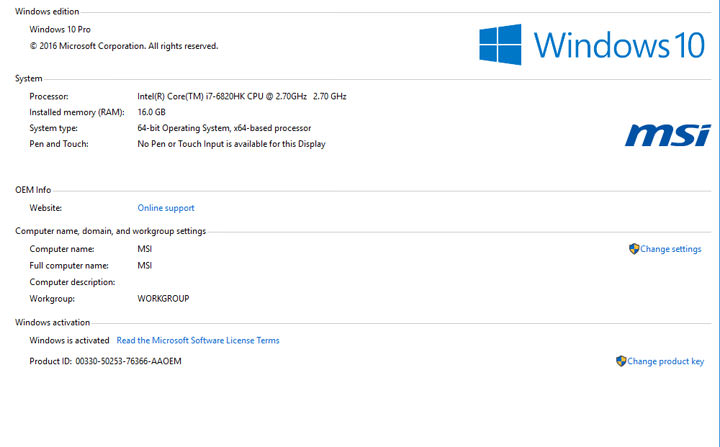Click the 2016 Microsoft Corporation copyright line

pyautogui.click(x=124, y=46)
